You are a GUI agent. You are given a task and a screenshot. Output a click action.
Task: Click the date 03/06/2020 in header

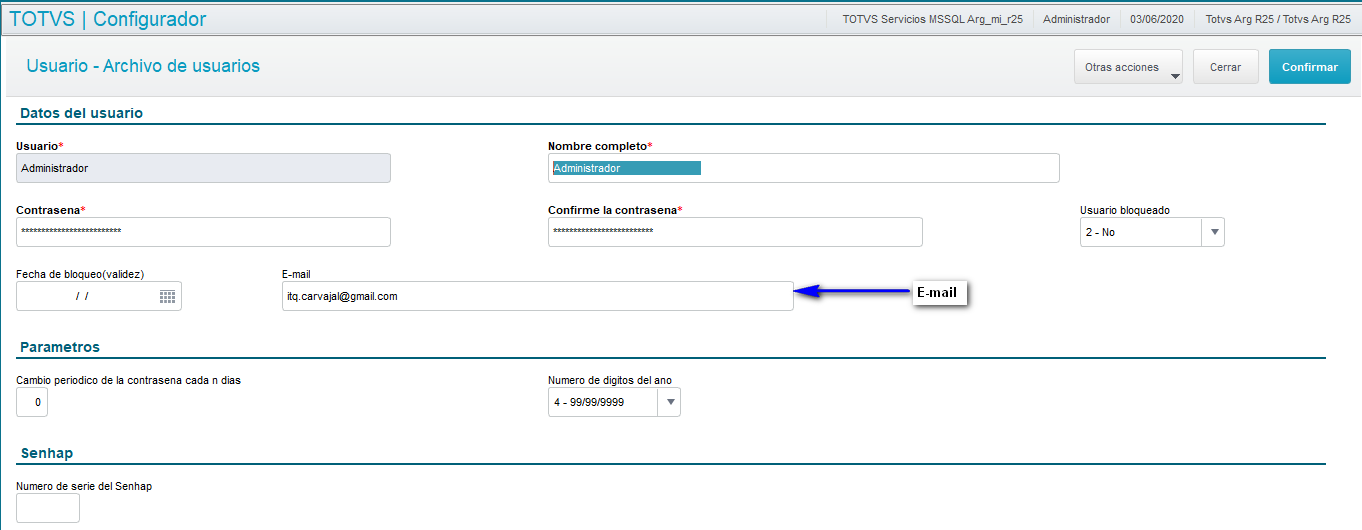click(1158, 19)
